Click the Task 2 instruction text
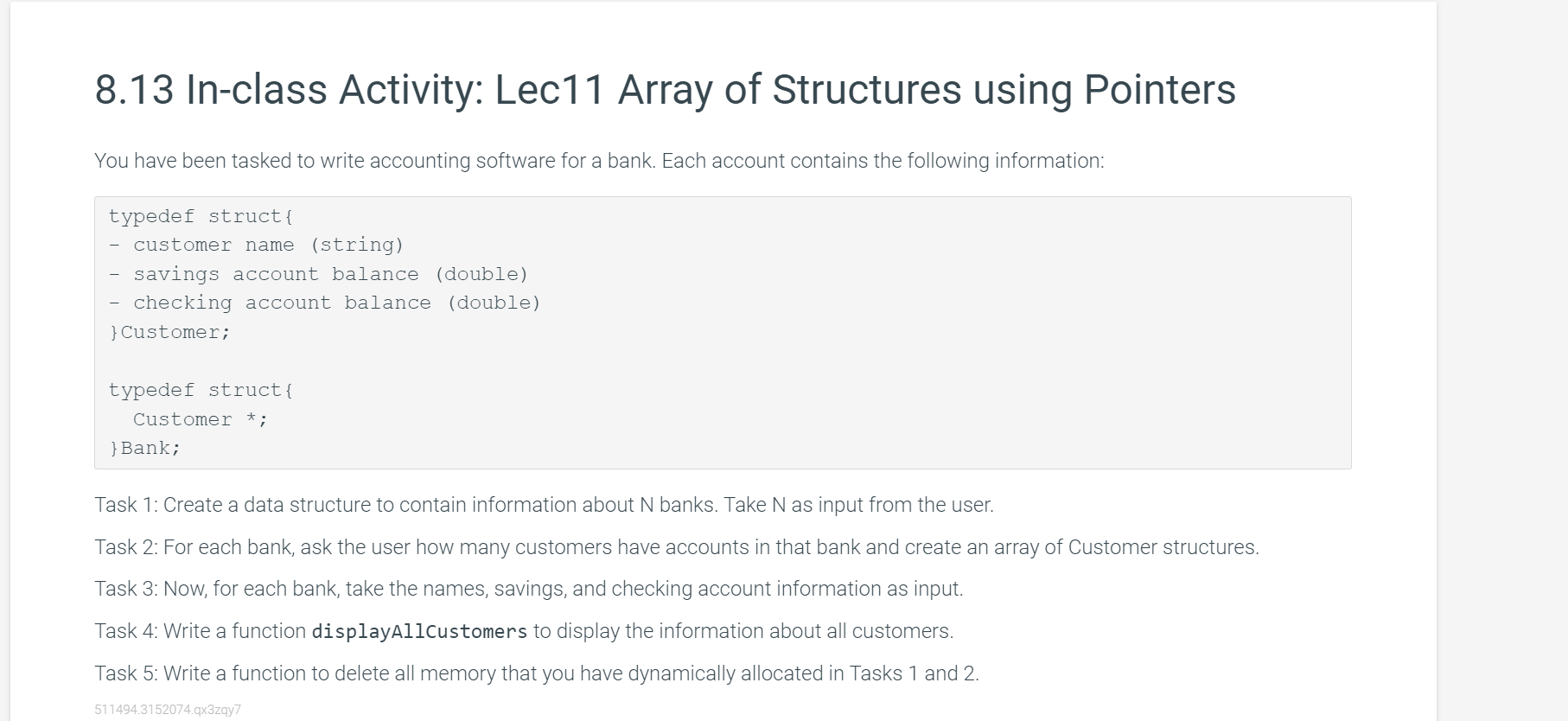 677,547
